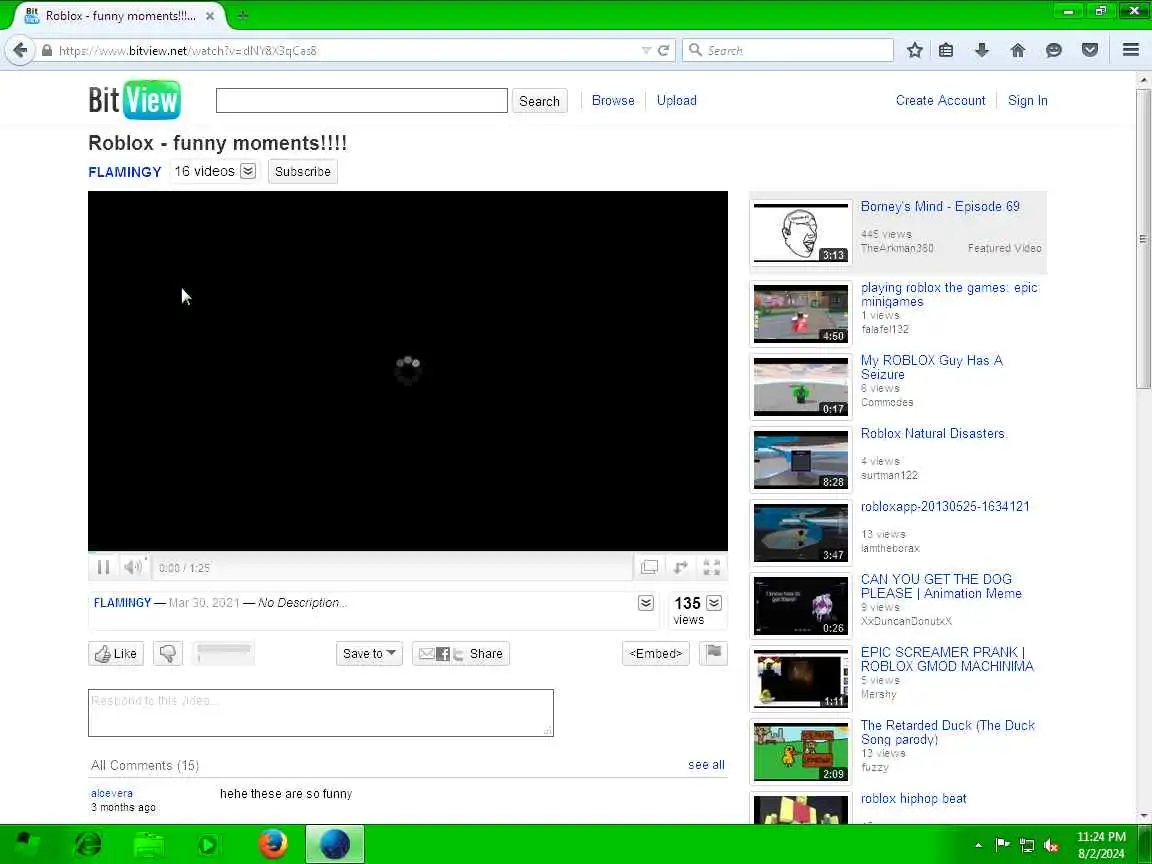Open the downloads arrow icon

(982, 50)
